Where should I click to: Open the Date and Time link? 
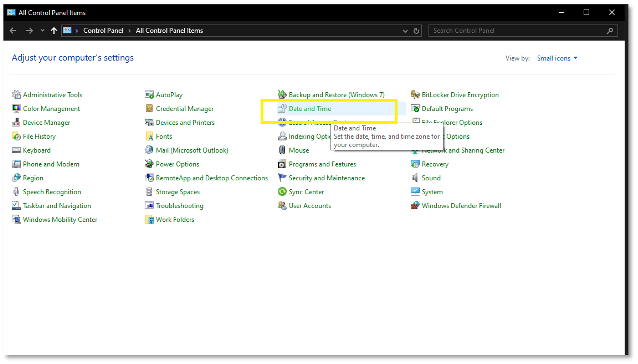click(310, 109)
